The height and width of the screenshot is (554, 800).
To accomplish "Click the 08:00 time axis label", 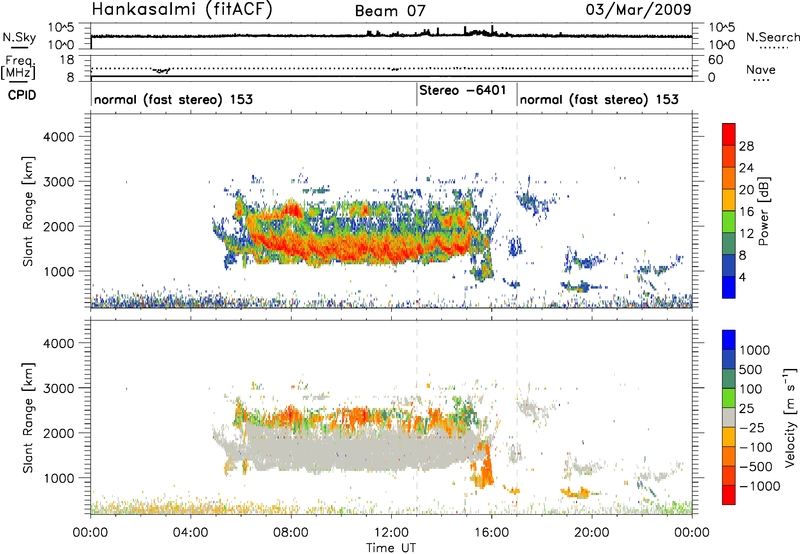I will 291,533.
